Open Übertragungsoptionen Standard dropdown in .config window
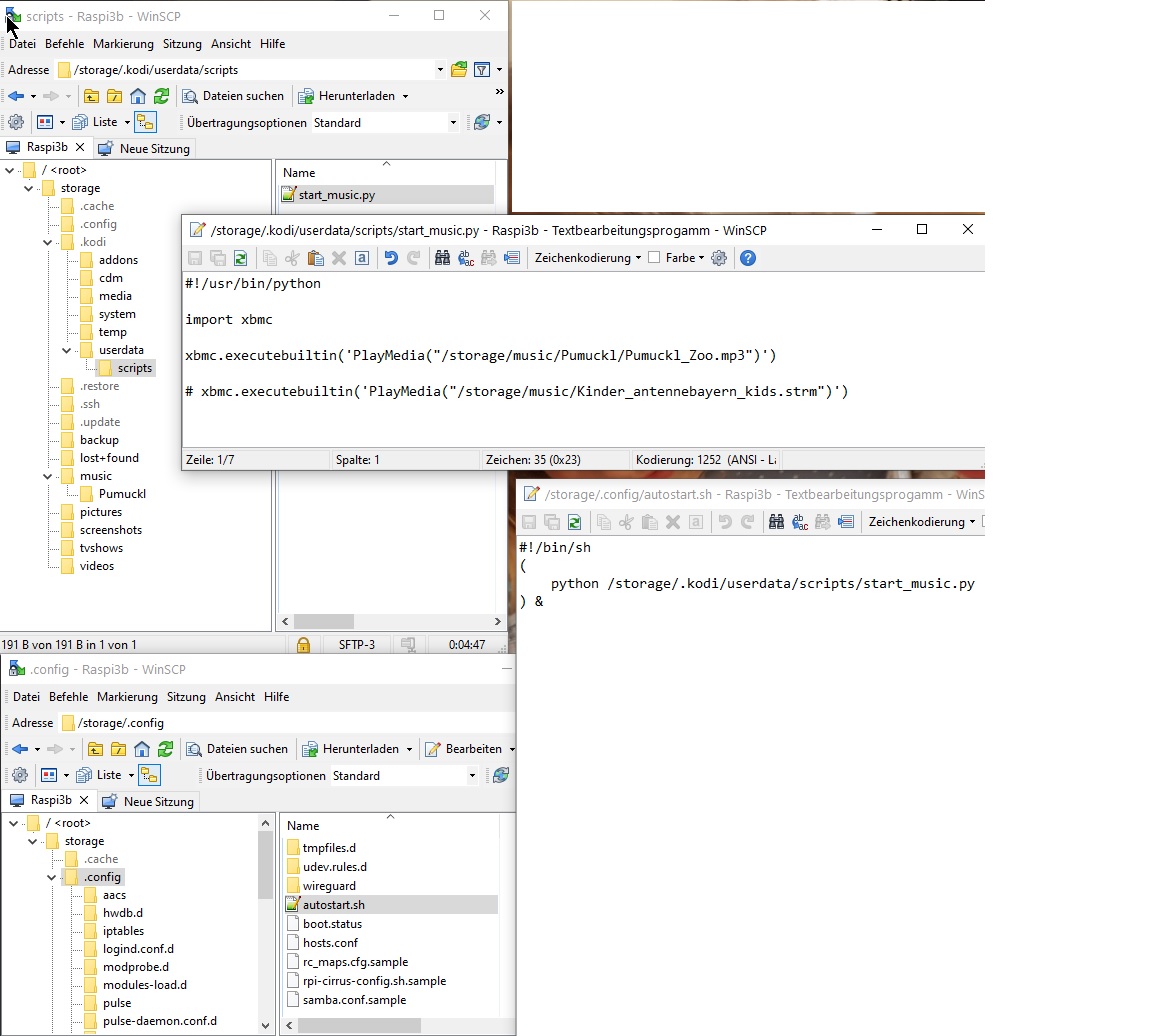This screenshot has height=1036, width=1152. pyautogui.click(x=472, y=776)
